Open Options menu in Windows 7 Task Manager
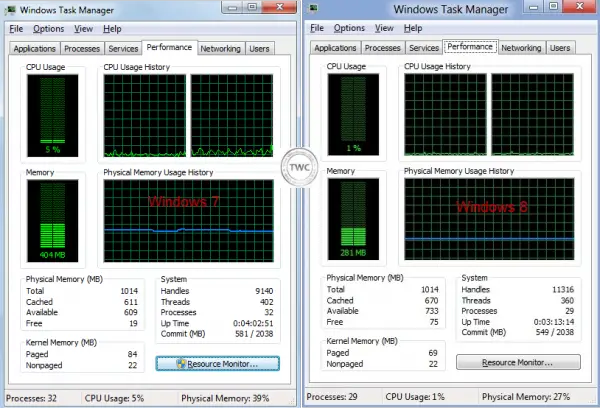Screen dimensions: 600x408 pyautogui.click(x=49, y=29)
